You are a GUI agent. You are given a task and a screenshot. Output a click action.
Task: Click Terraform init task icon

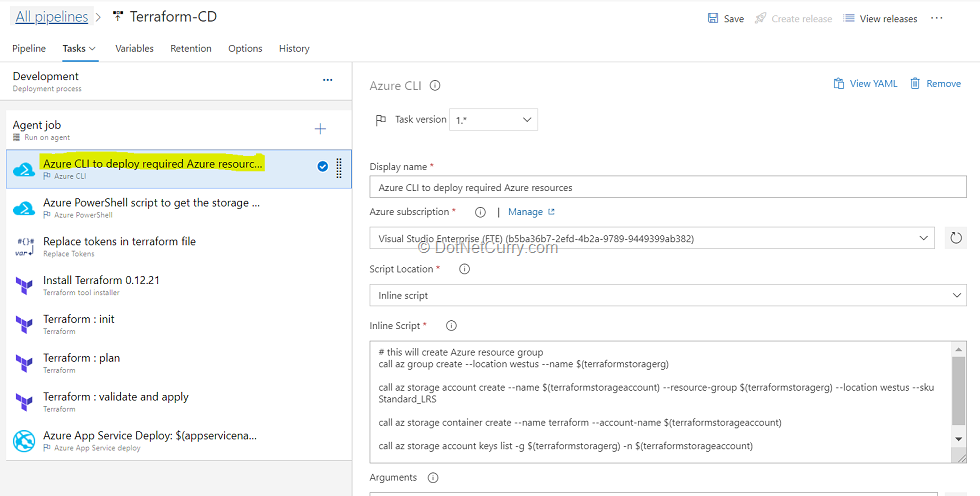coord(24,325)
